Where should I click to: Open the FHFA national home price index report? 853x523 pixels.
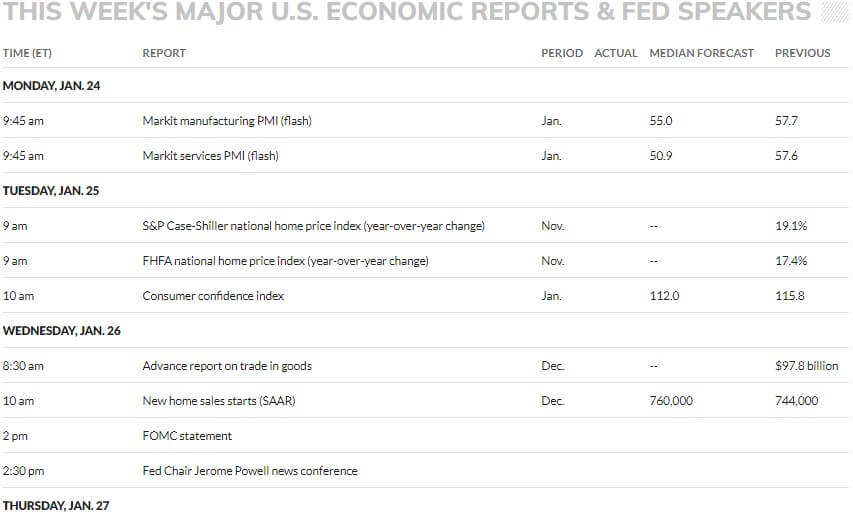[286, 261]
